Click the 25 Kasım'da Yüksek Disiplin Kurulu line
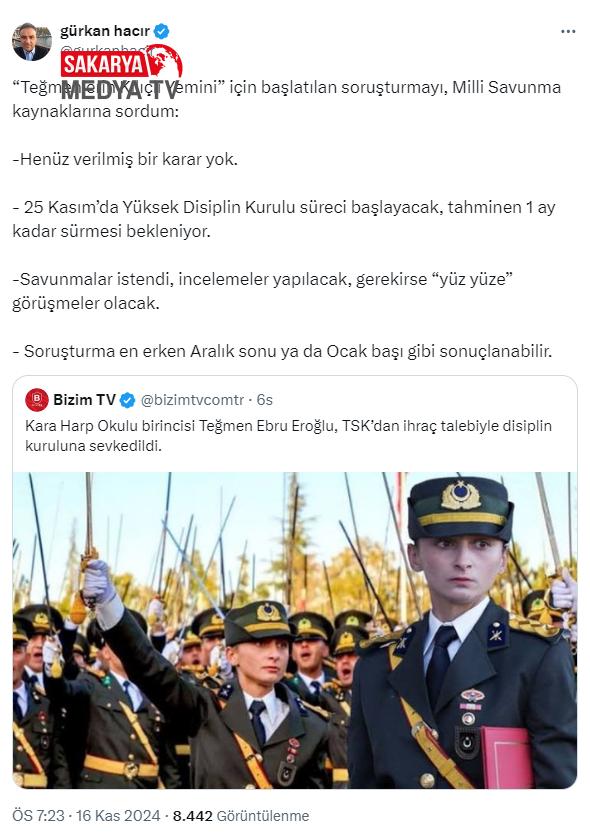The image size is (590, 834). [284, 219]
